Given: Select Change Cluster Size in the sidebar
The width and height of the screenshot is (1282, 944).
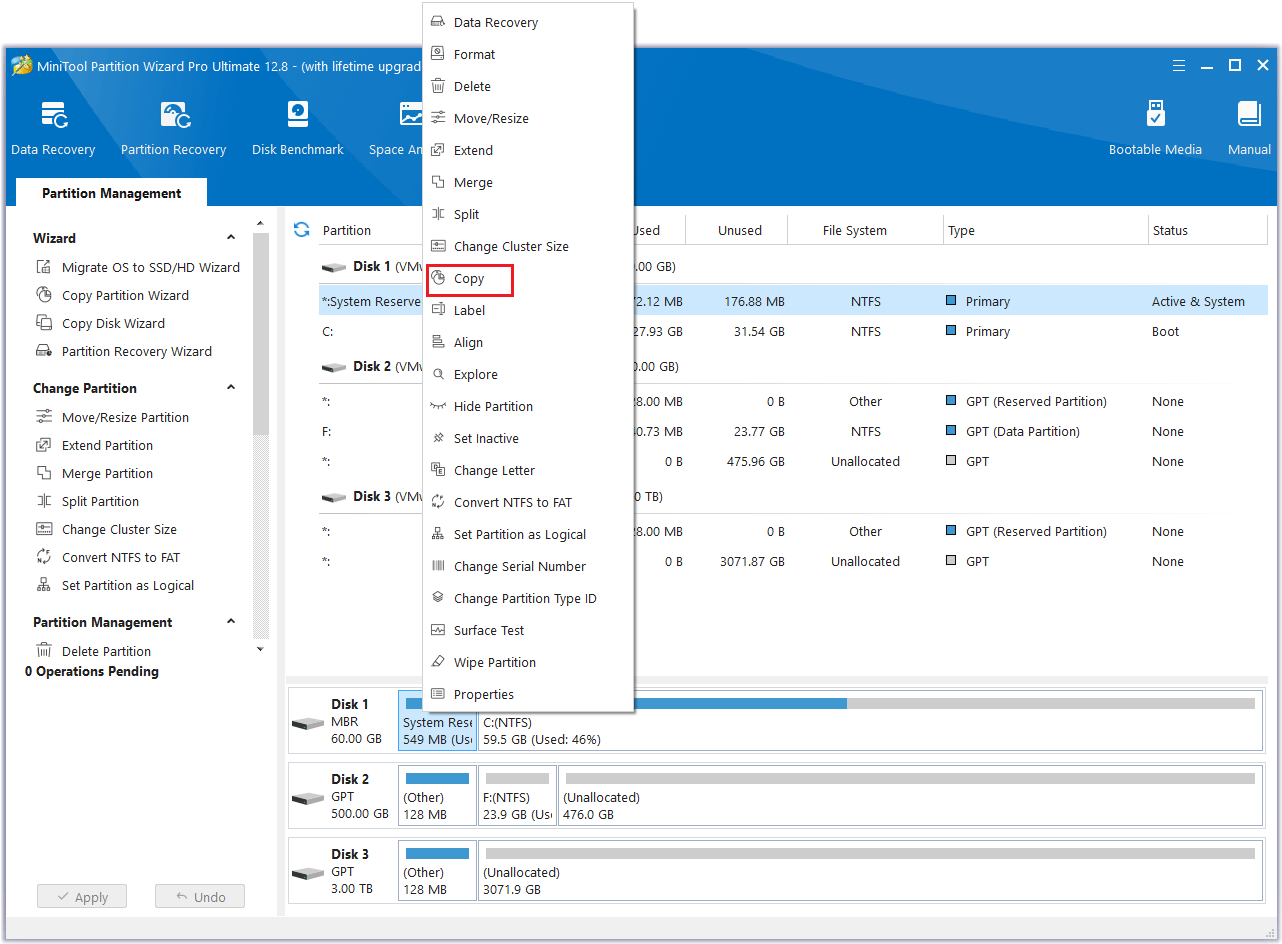Looking at the screenshot, I should point(106,529).
